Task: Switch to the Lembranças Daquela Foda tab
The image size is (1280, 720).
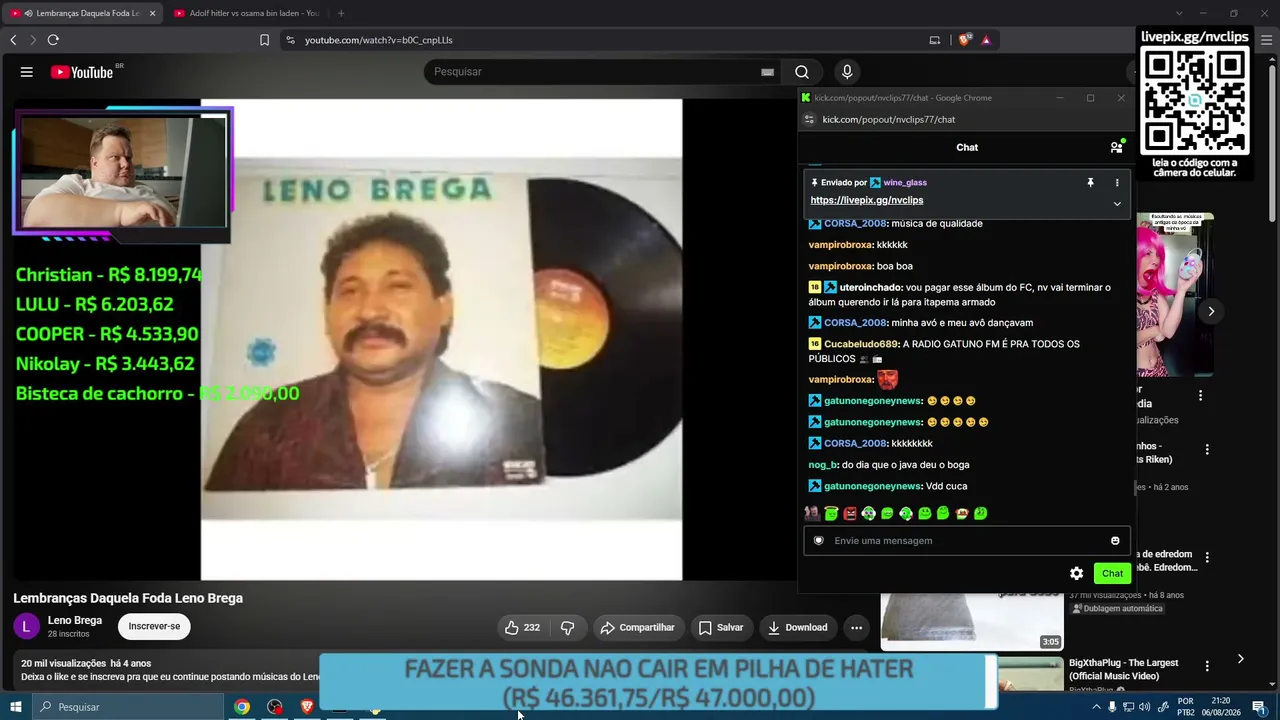Action: click(81, 13)
